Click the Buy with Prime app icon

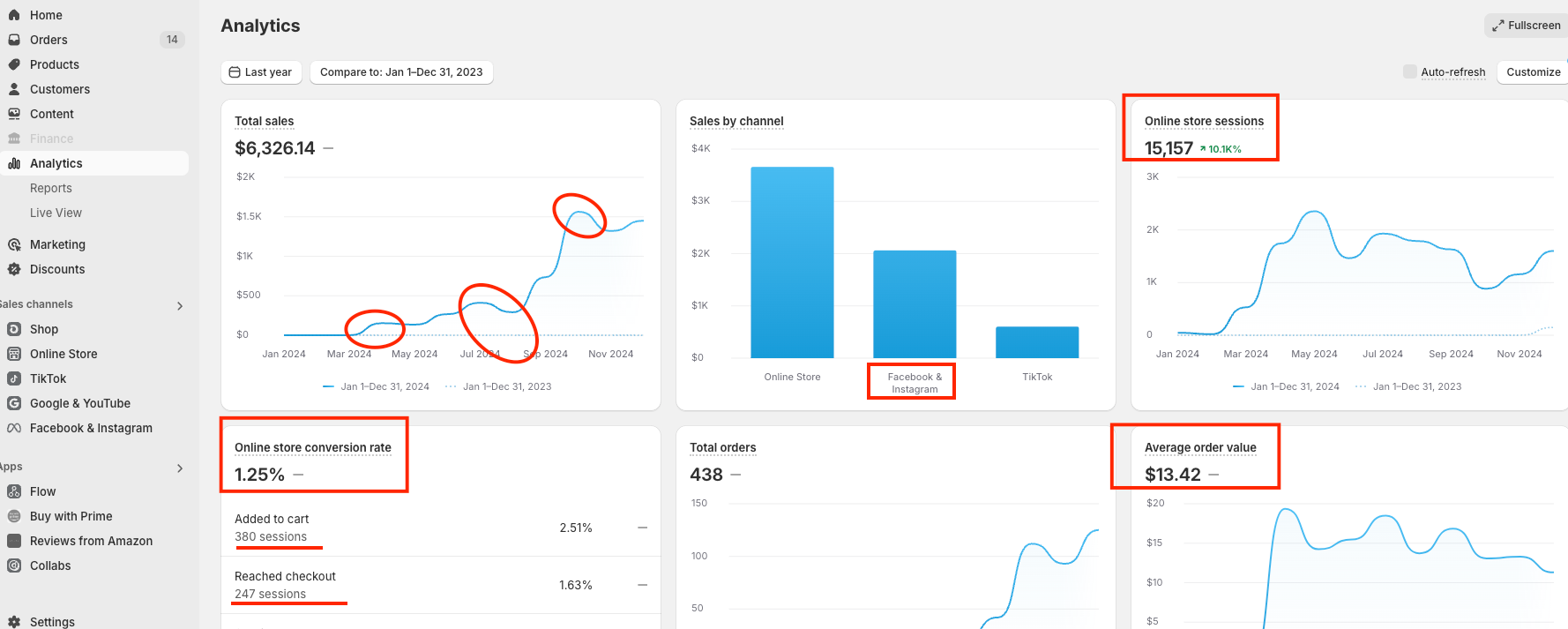tap(14, 516)
